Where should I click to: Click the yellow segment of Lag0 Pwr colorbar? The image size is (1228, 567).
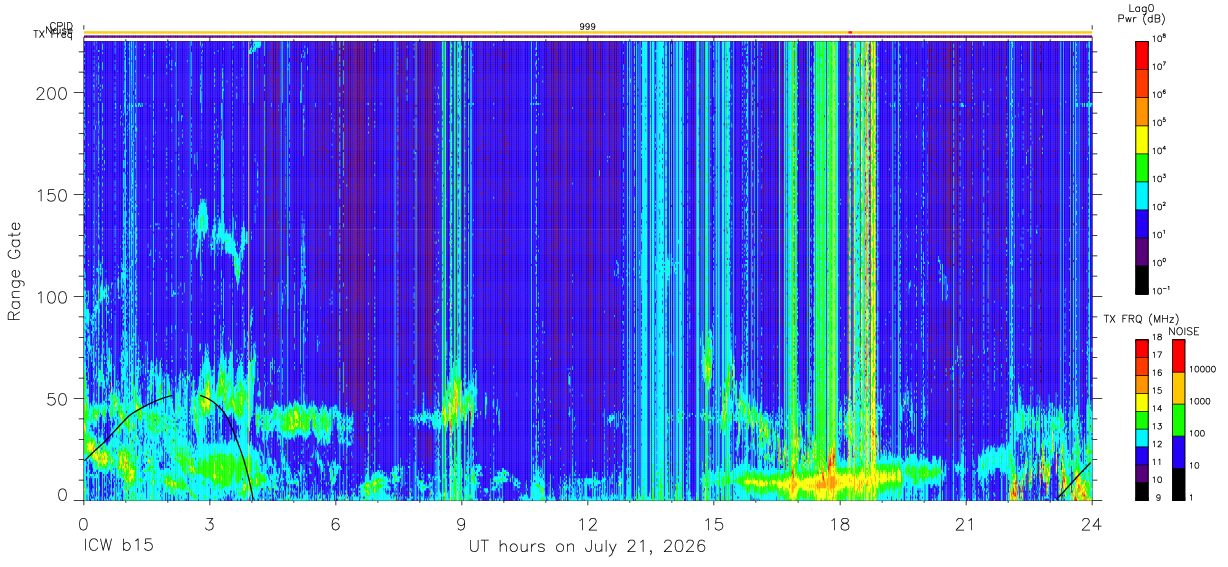tap(1142, 137)
